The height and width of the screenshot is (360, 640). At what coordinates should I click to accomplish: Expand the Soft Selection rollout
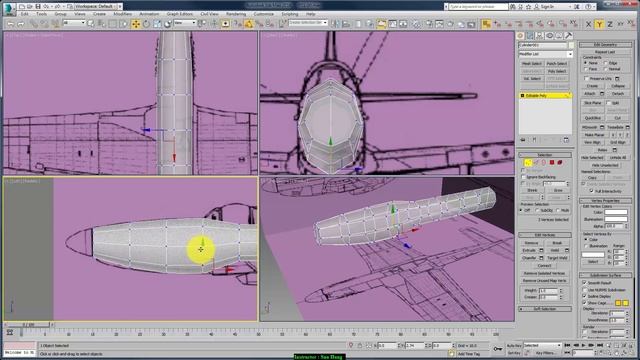tap(545, 309)
